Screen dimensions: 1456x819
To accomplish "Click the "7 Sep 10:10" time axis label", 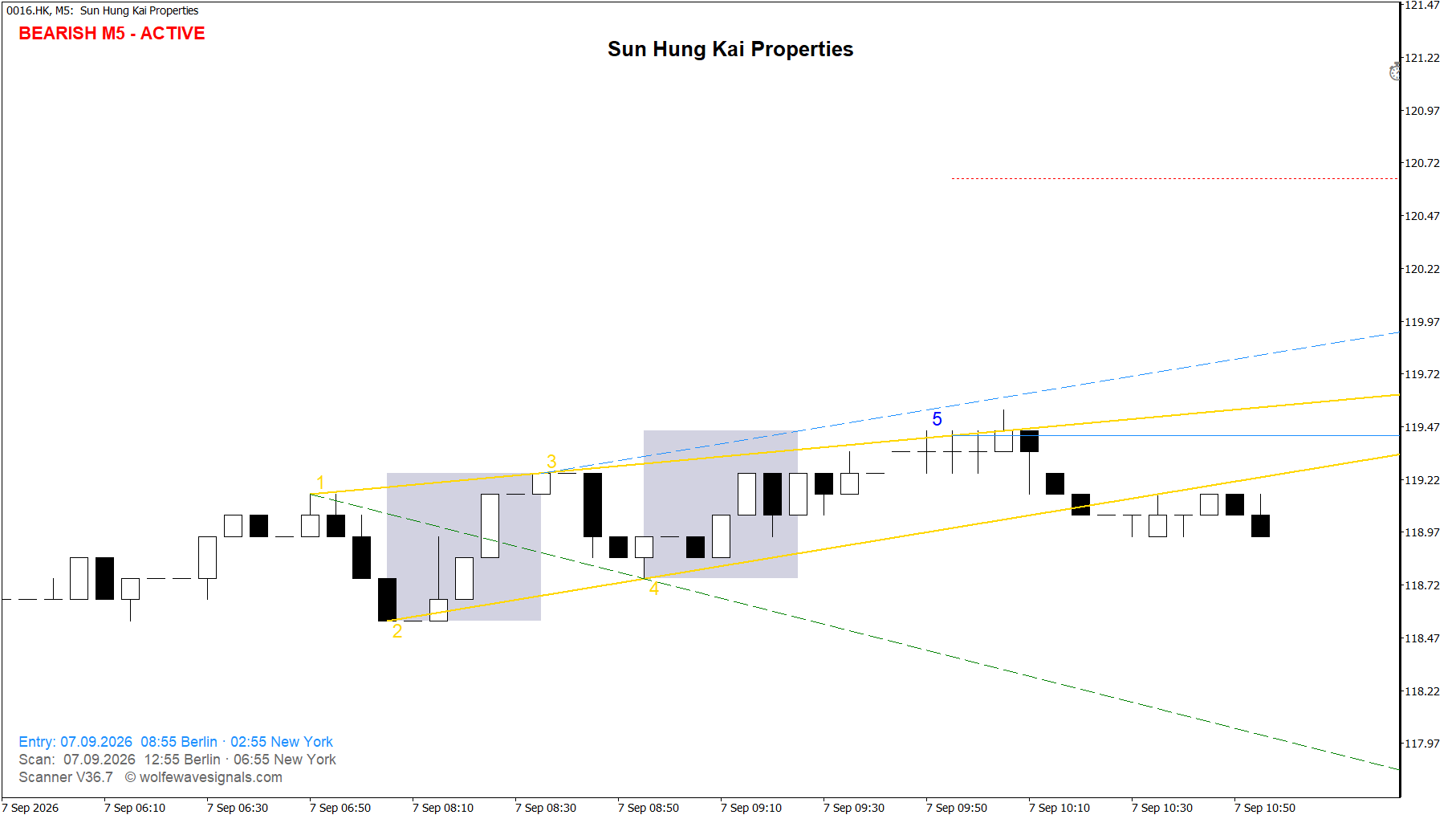I will coord(1059,808).
